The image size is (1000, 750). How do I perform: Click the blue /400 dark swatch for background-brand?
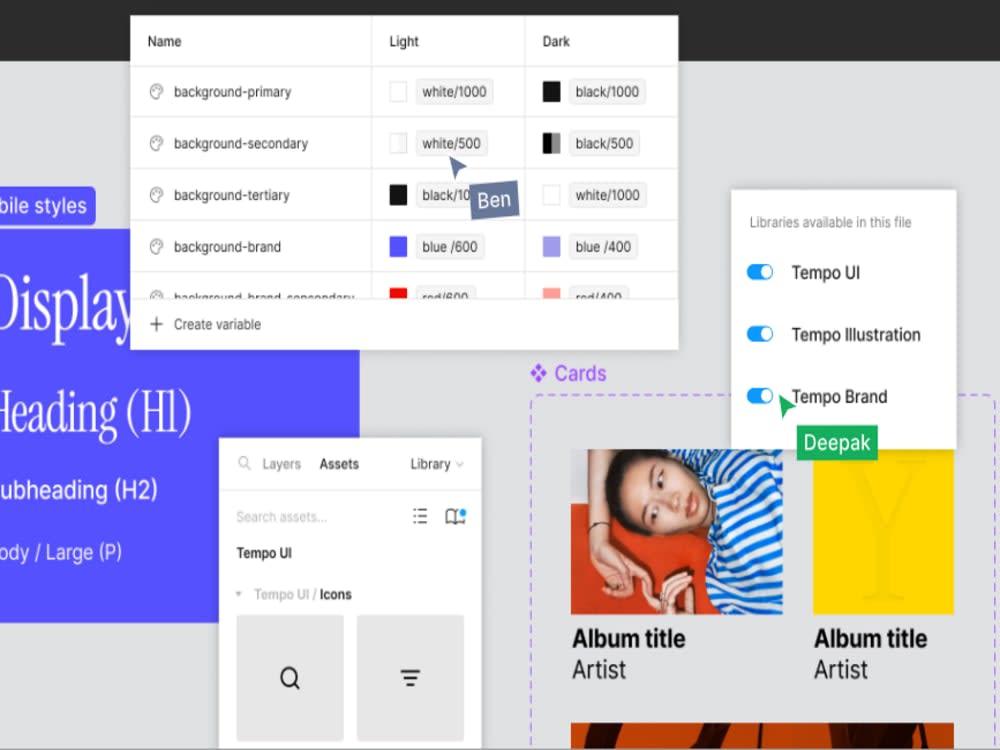coord(552,247)
